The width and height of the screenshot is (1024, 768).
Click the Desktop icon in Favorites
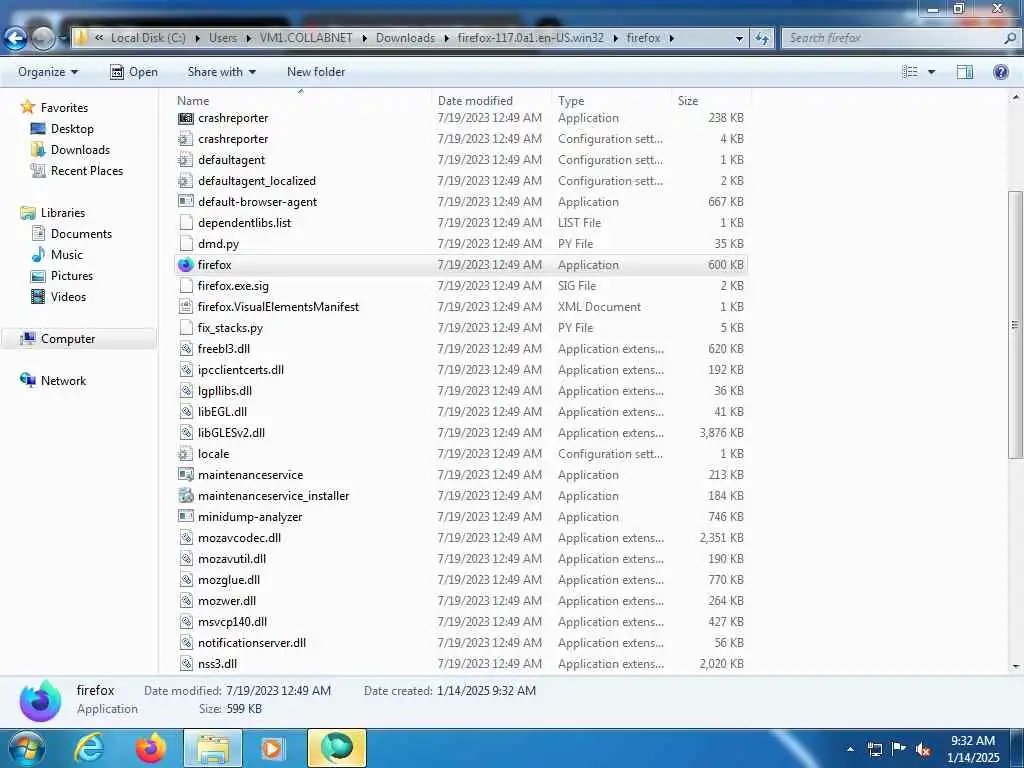pyautogui.click(x=38, y=129)
